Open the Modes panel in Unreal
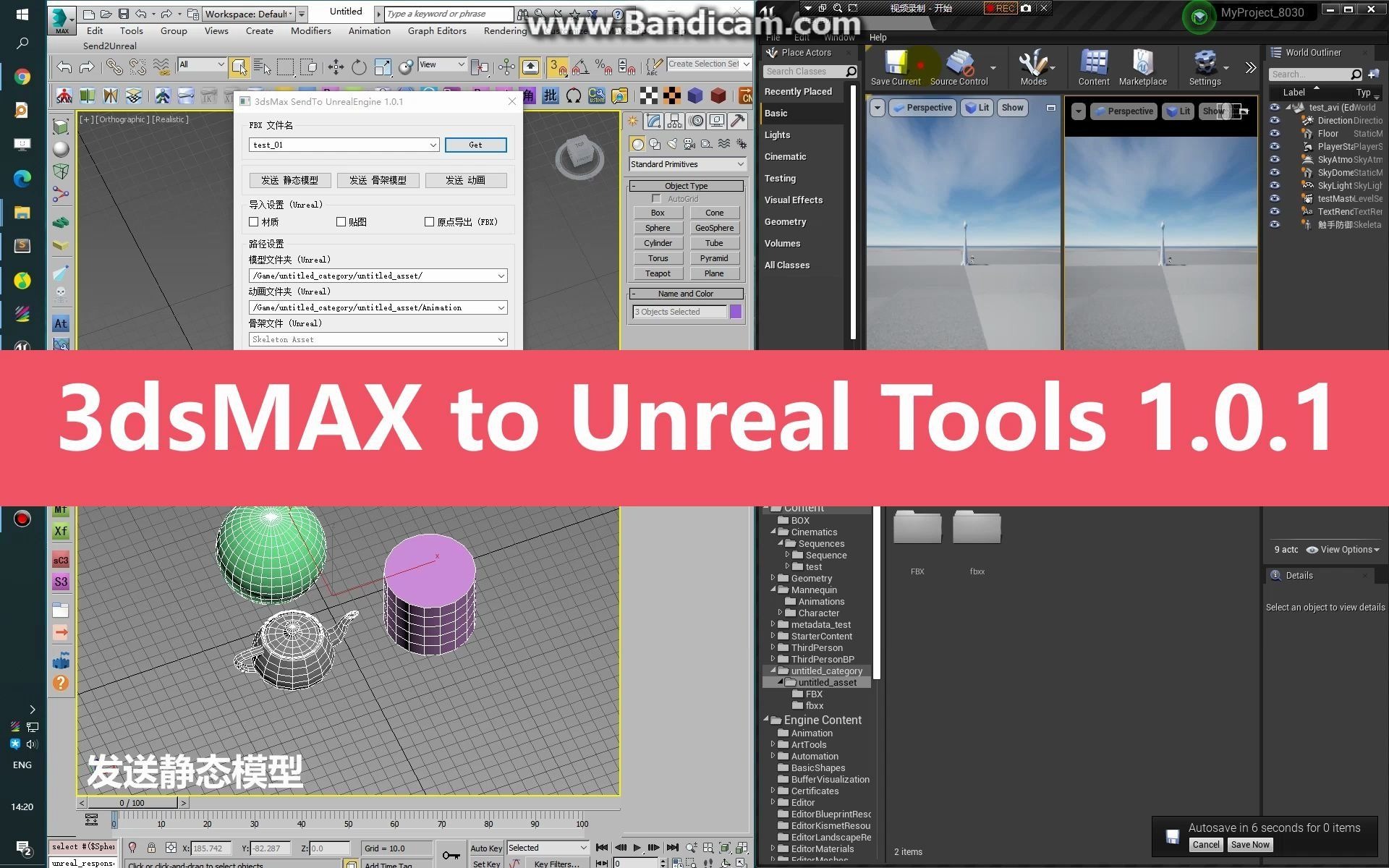The height and width of the screenshot is (868, 1389). click(x=1035, y=67)
